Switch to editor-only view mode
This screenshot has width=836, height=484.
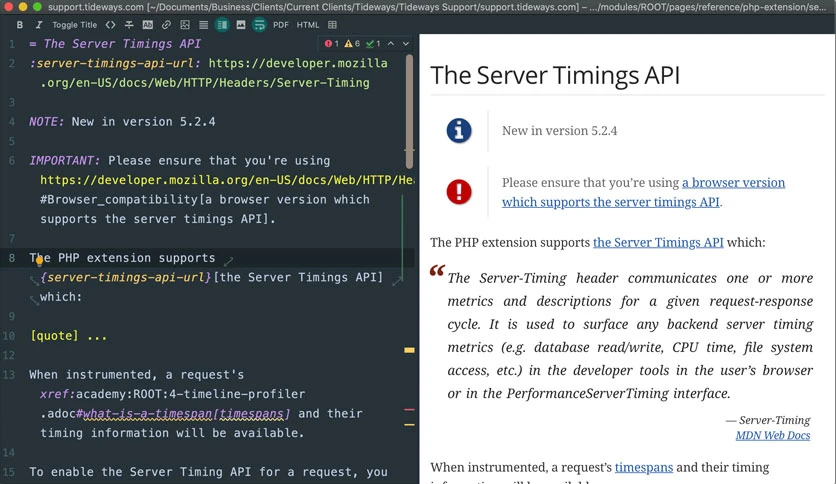[204, 25]
